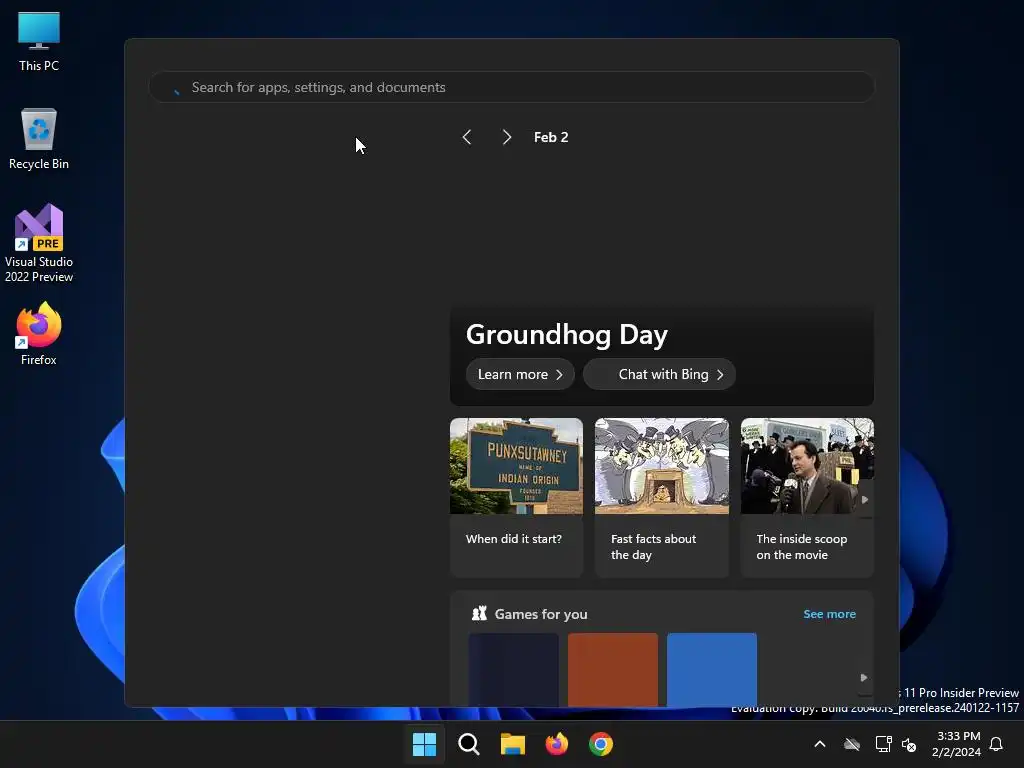Open the network display tray icon
Image resolution: width=1024 pixels, height=768 pixels.
click(x=883, y=744)
